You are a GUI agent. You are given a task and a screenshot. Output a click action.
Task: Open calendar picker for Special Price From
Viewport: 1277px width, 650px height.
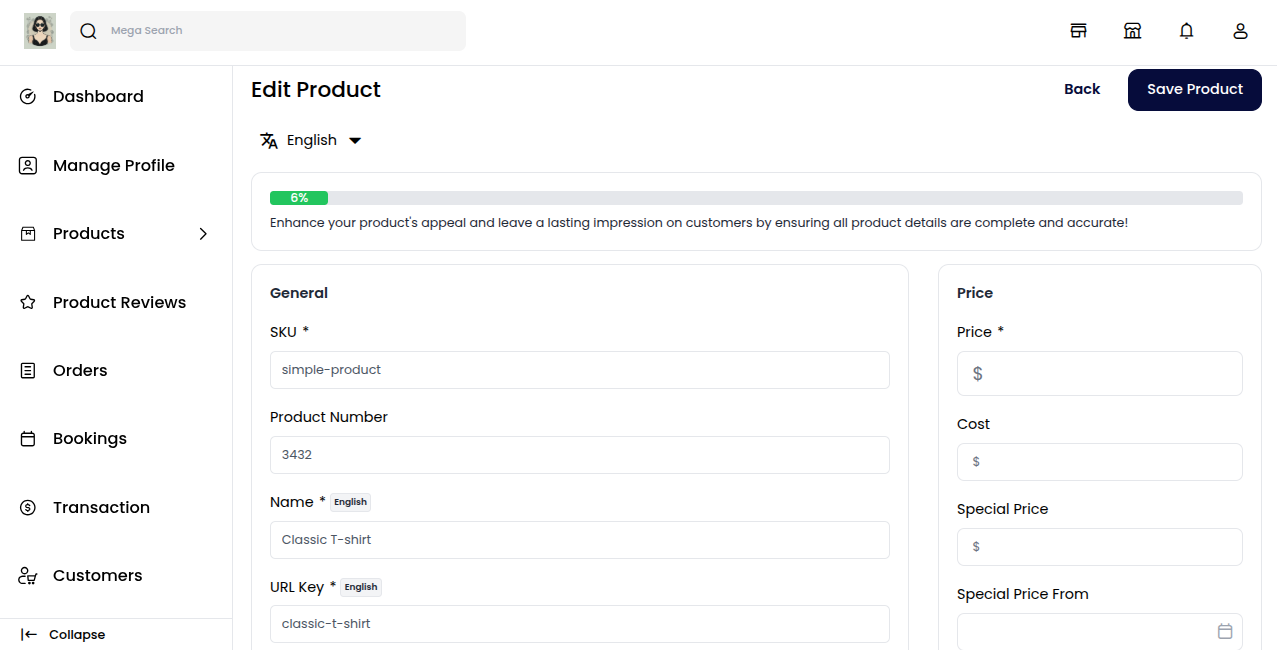[x=1225, y=631]
